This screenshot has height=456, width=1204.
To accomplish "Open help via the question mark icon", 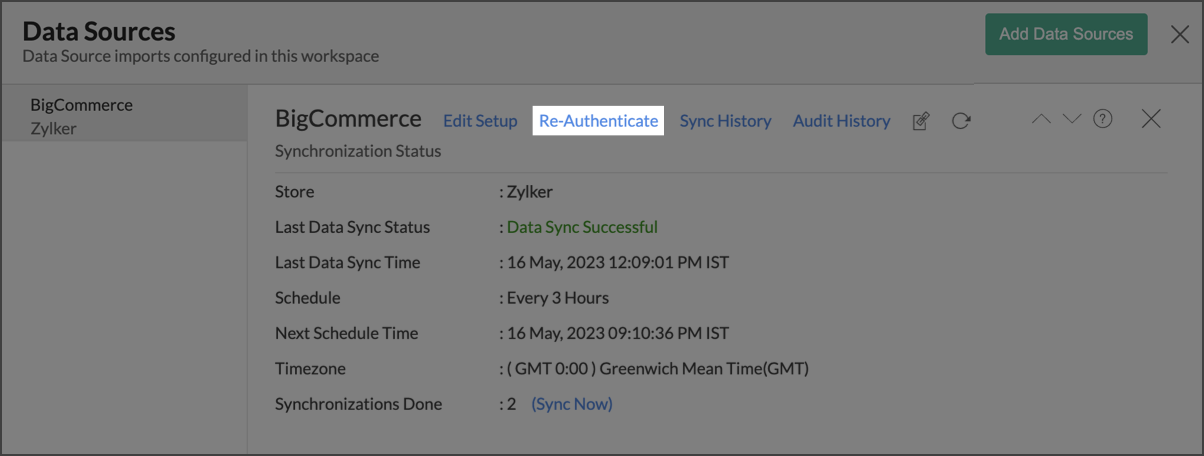I will [x=1103, y=119].
